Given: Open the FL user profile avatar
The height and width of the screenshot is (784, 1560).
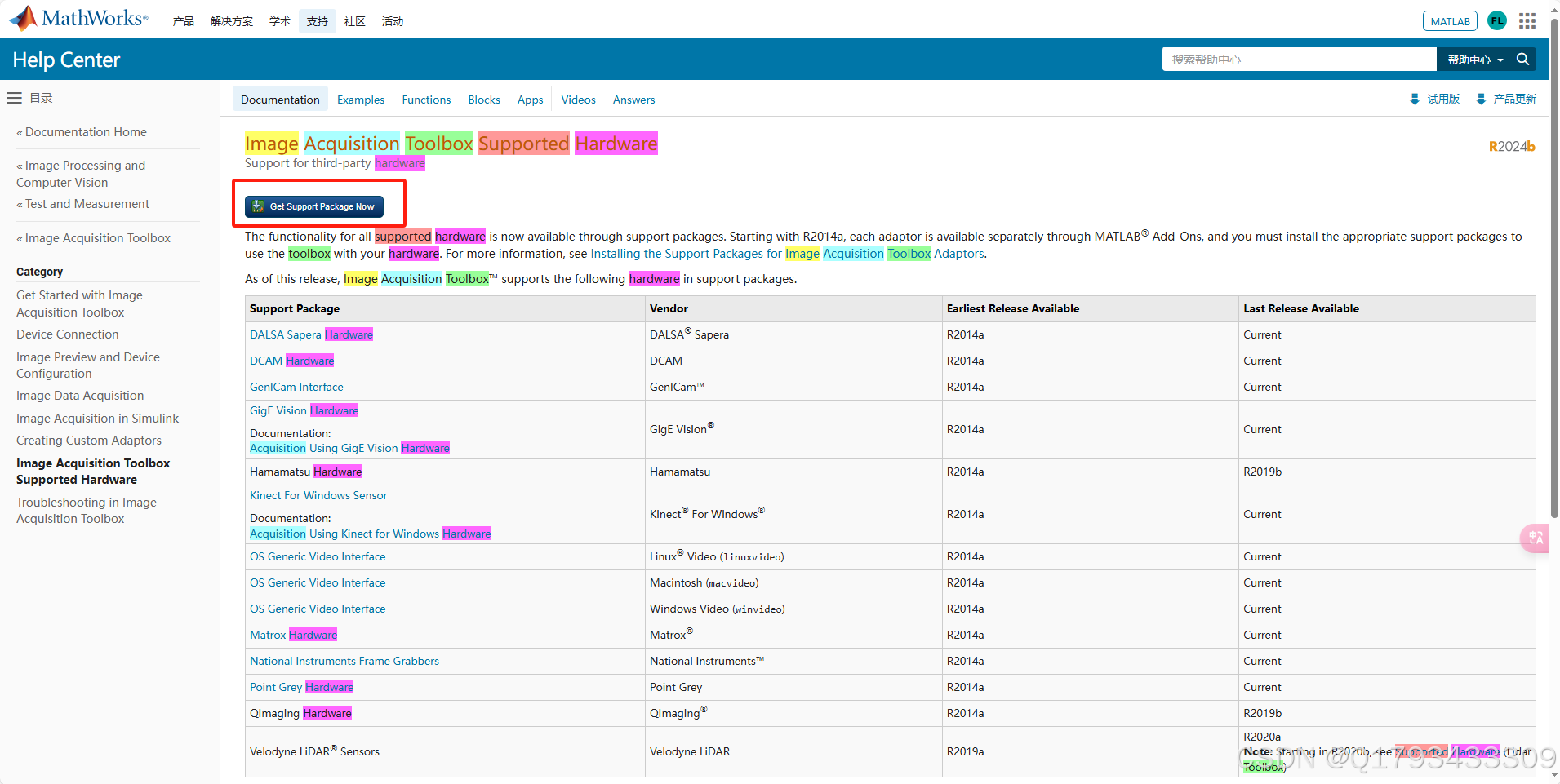Looking at the screenshot, I should point(1496,21).
